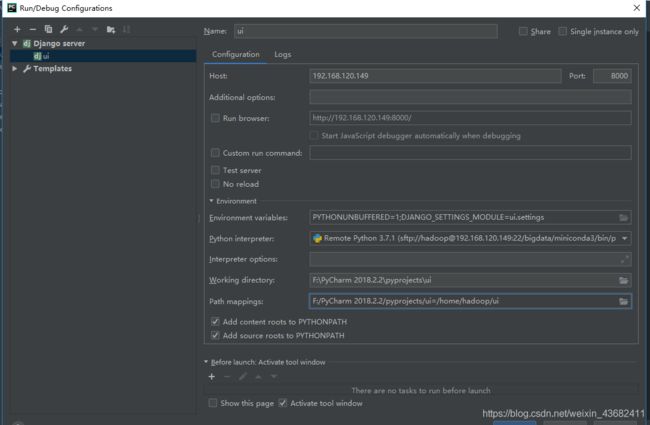
Task: Remove the selected configuration with minus icon
Action: (x=33, y=29)
